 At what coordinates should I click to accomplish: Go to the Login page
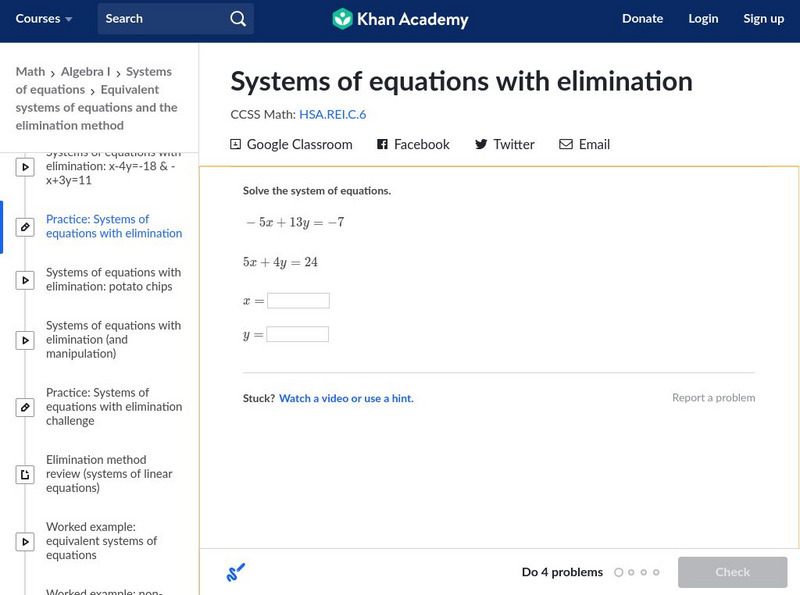click(703, 19)
